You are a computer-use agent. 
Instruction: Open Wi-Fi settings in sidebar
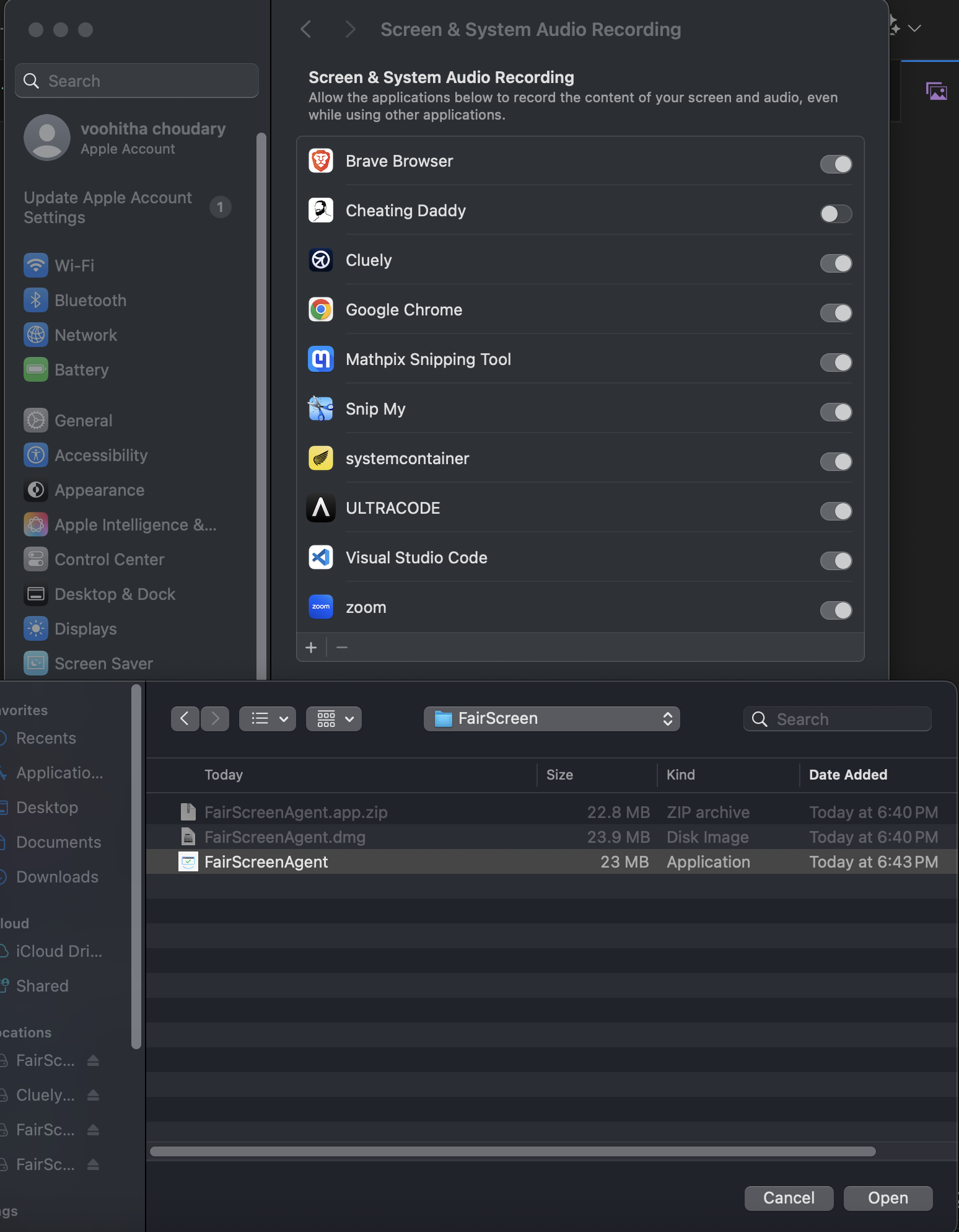tap(59, 265)
